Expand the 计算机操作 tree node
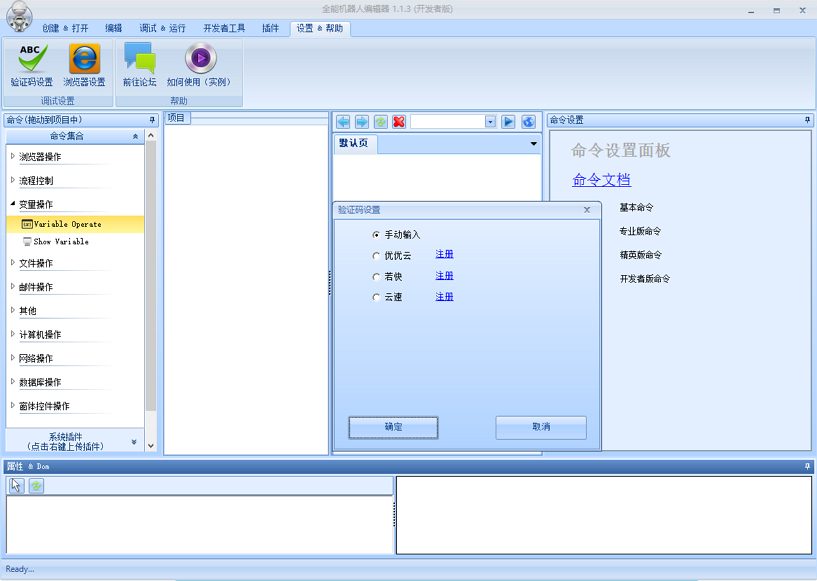This screenshot has height=581, width=817. tap(13, 334)
